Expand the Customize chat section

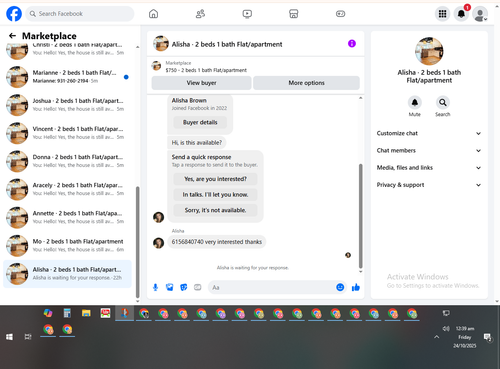click(429, 133)
